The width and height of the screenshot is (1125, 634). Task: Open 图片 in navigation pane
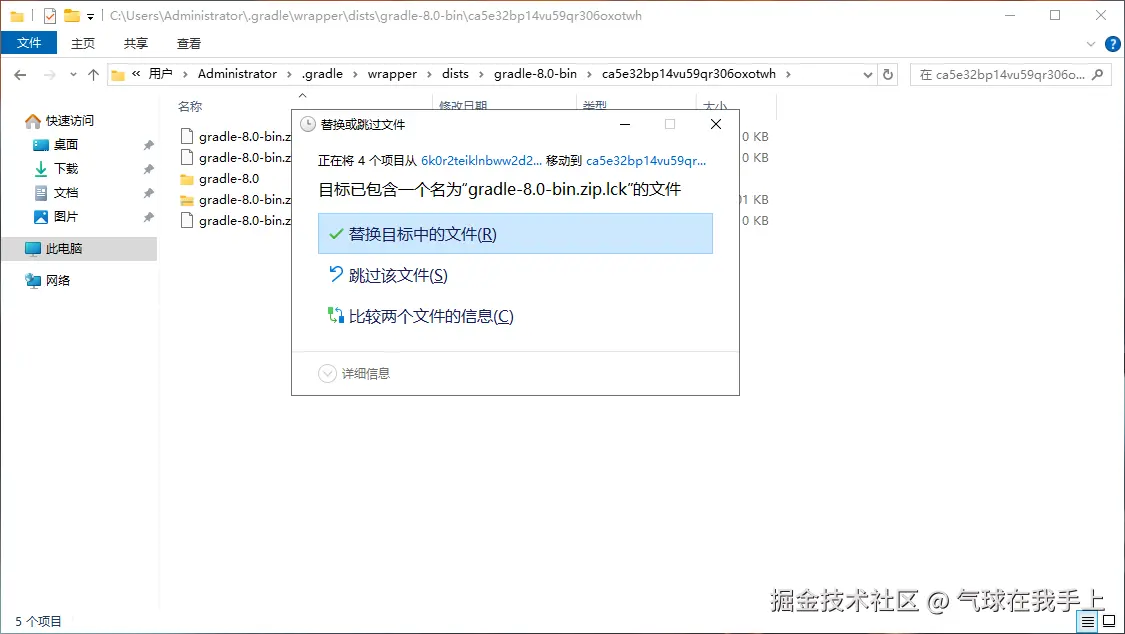click(x=65, y=217)
